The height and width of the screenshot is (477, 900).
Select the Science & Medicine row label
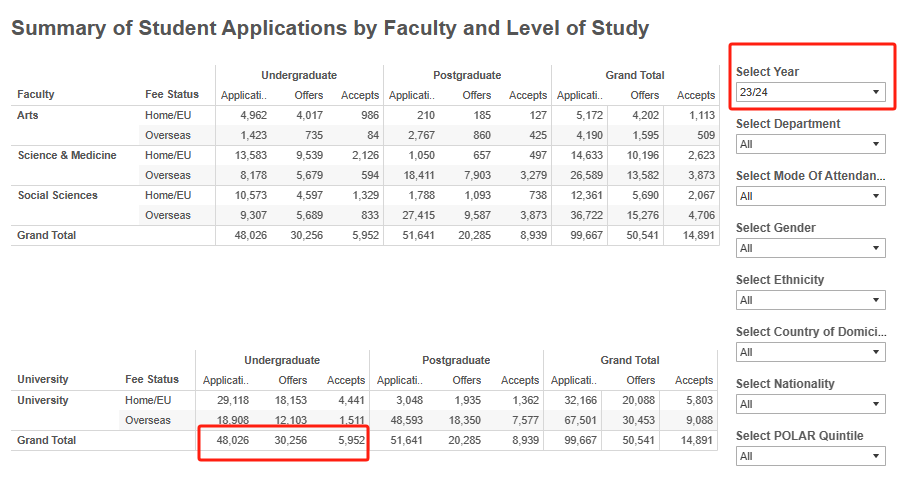click(x=67, y=155)
